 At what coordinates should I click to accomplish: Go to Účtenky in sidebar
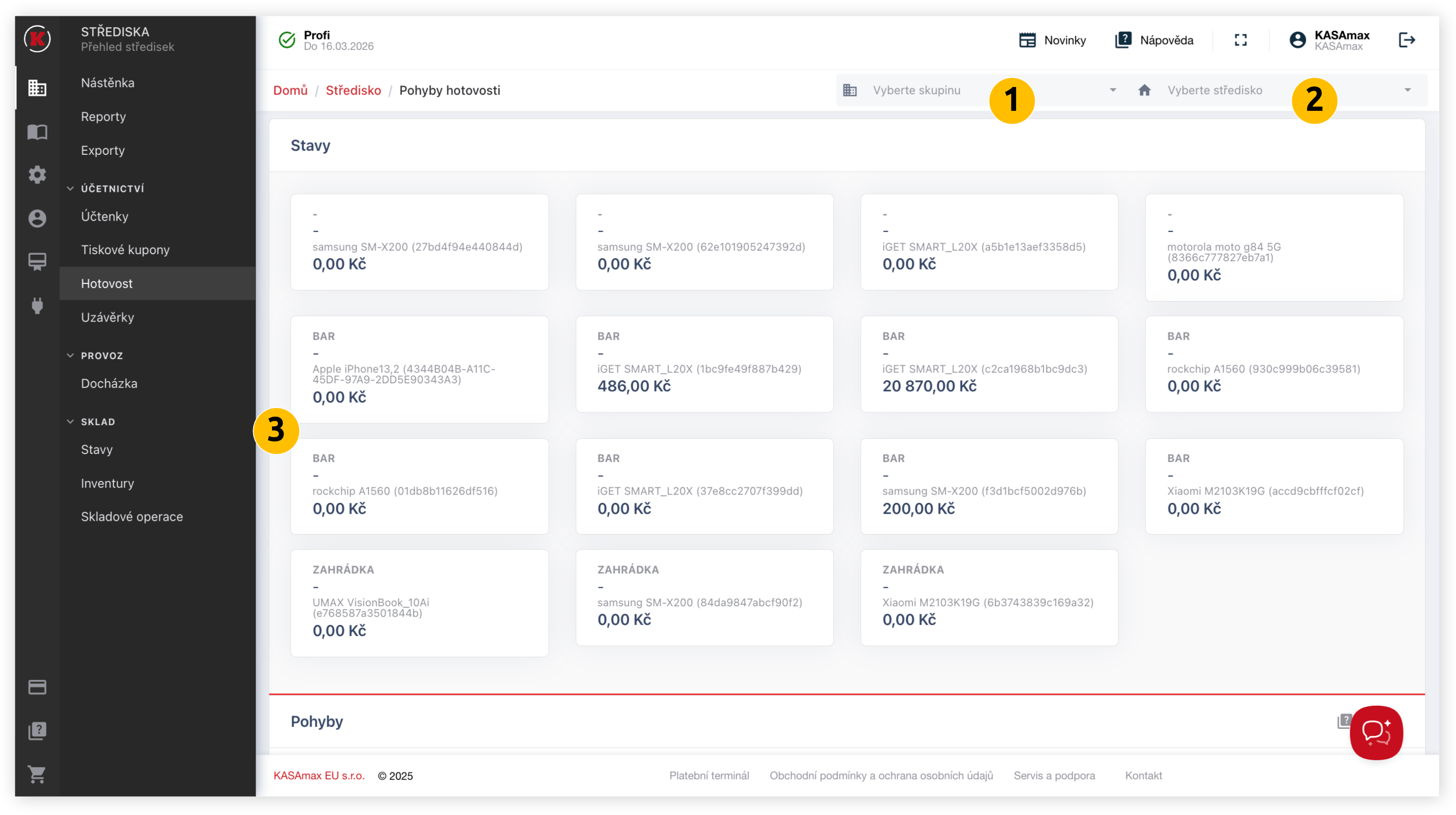pos(105,217)
